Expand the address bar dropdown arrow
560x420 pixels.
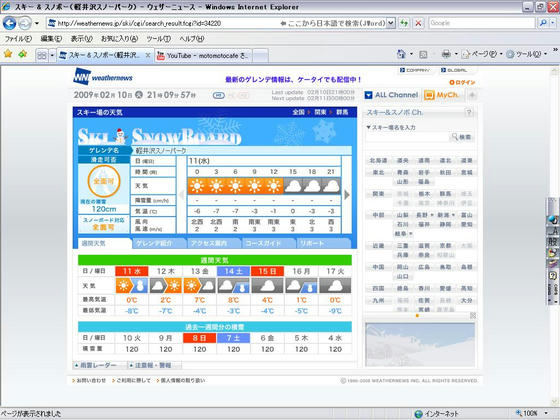coord(391,23)
